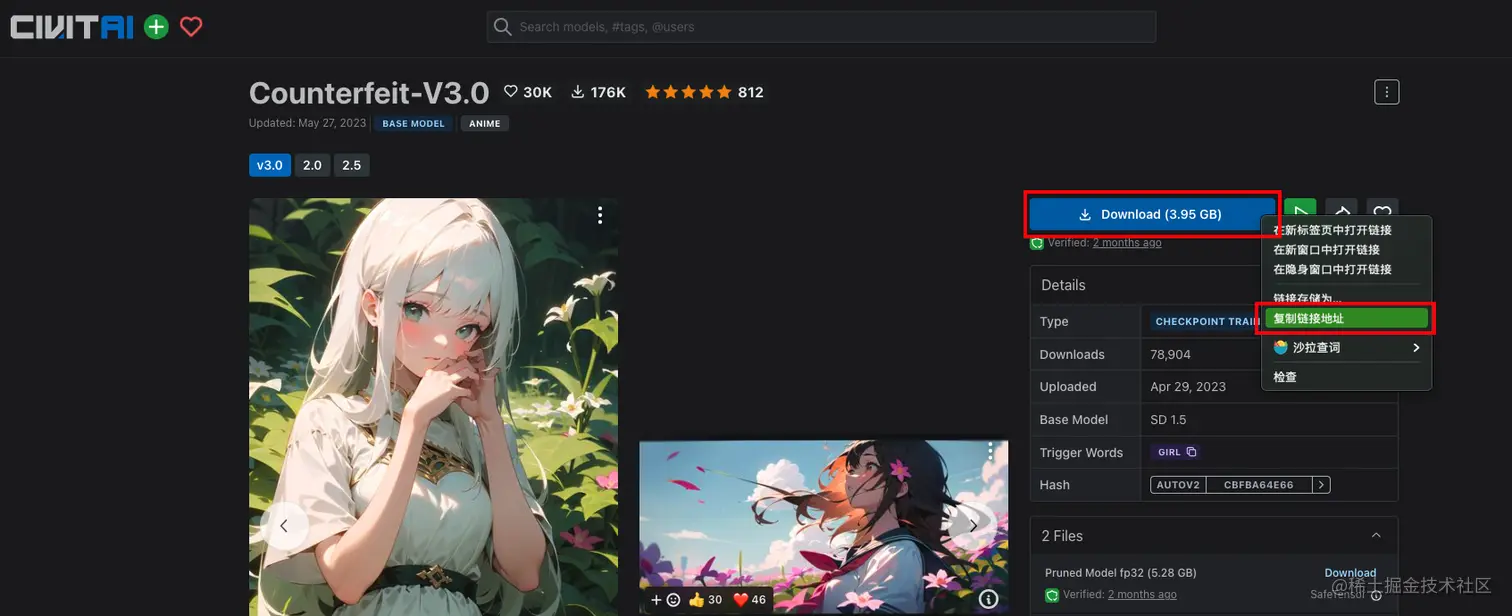Click the info icon on the second image
Viewport: 1512px width, 616px height.
988,599
